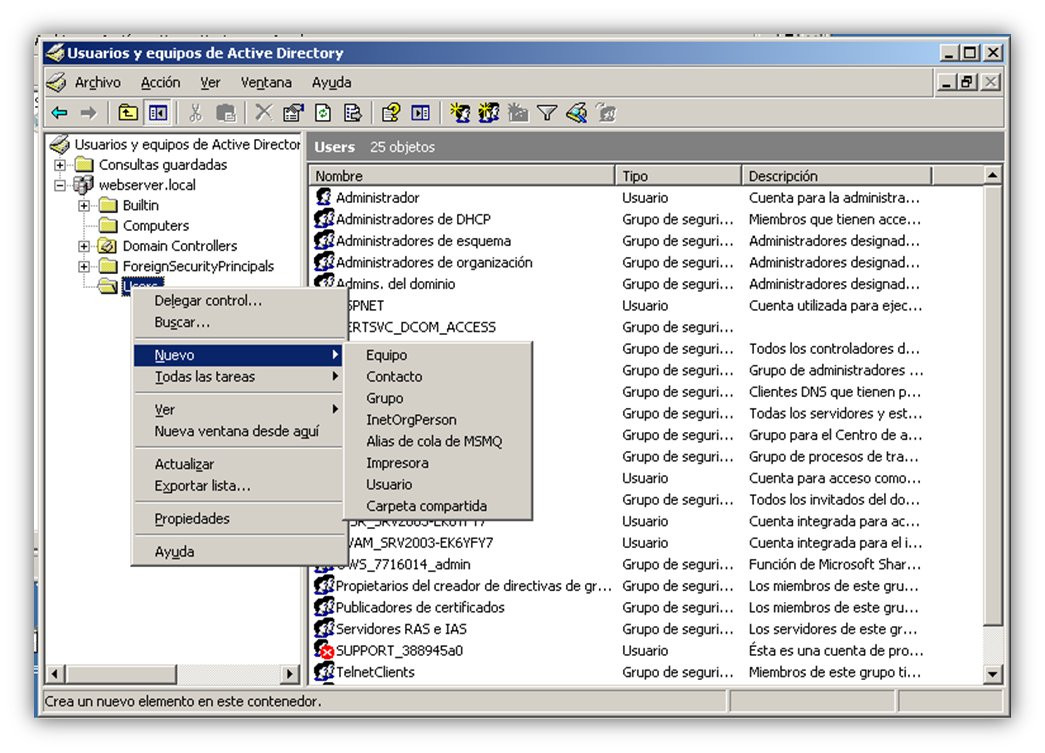Screen dimensions: 1045x753
Task: Click the TelnetClients group icon
Action: (324, 671)
